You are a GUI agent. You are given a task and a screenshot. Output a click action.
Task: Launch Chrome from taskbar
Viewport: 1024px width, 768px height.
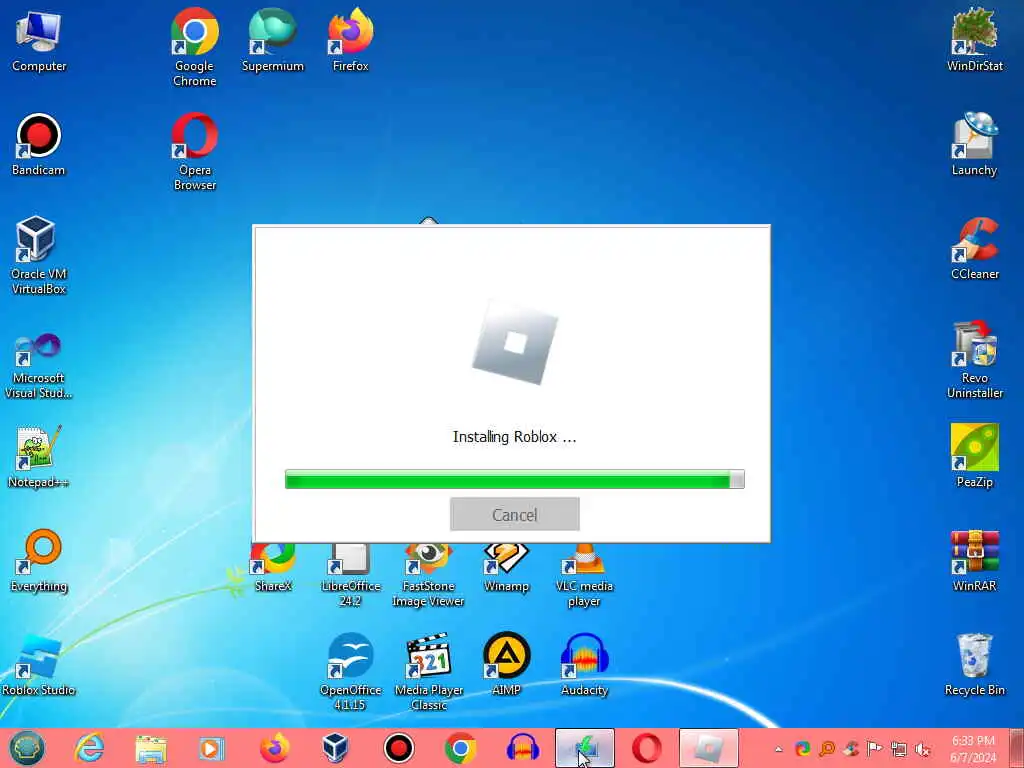[460, 748]
